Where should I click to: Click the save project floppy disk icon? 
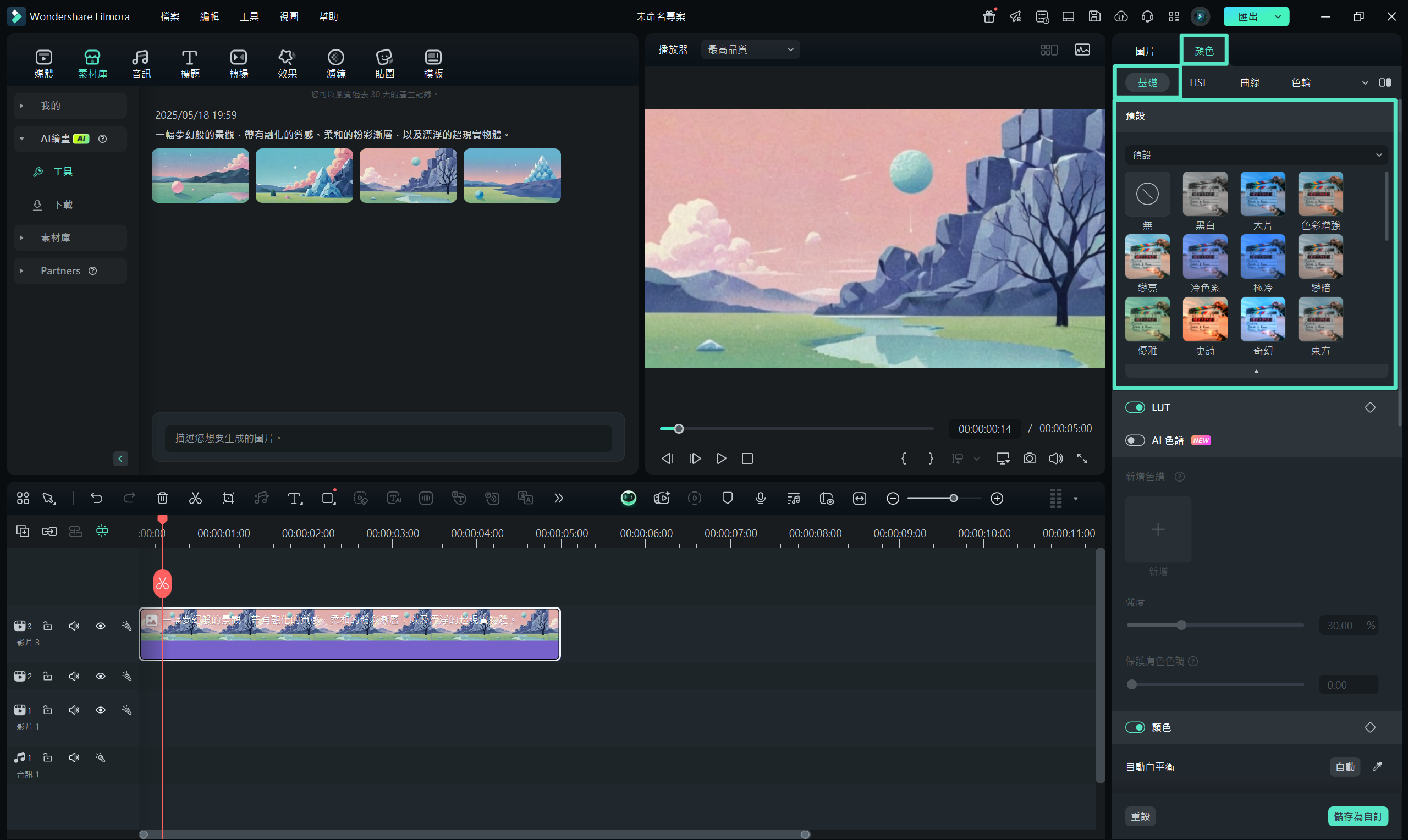click(x=1094, y=16)
